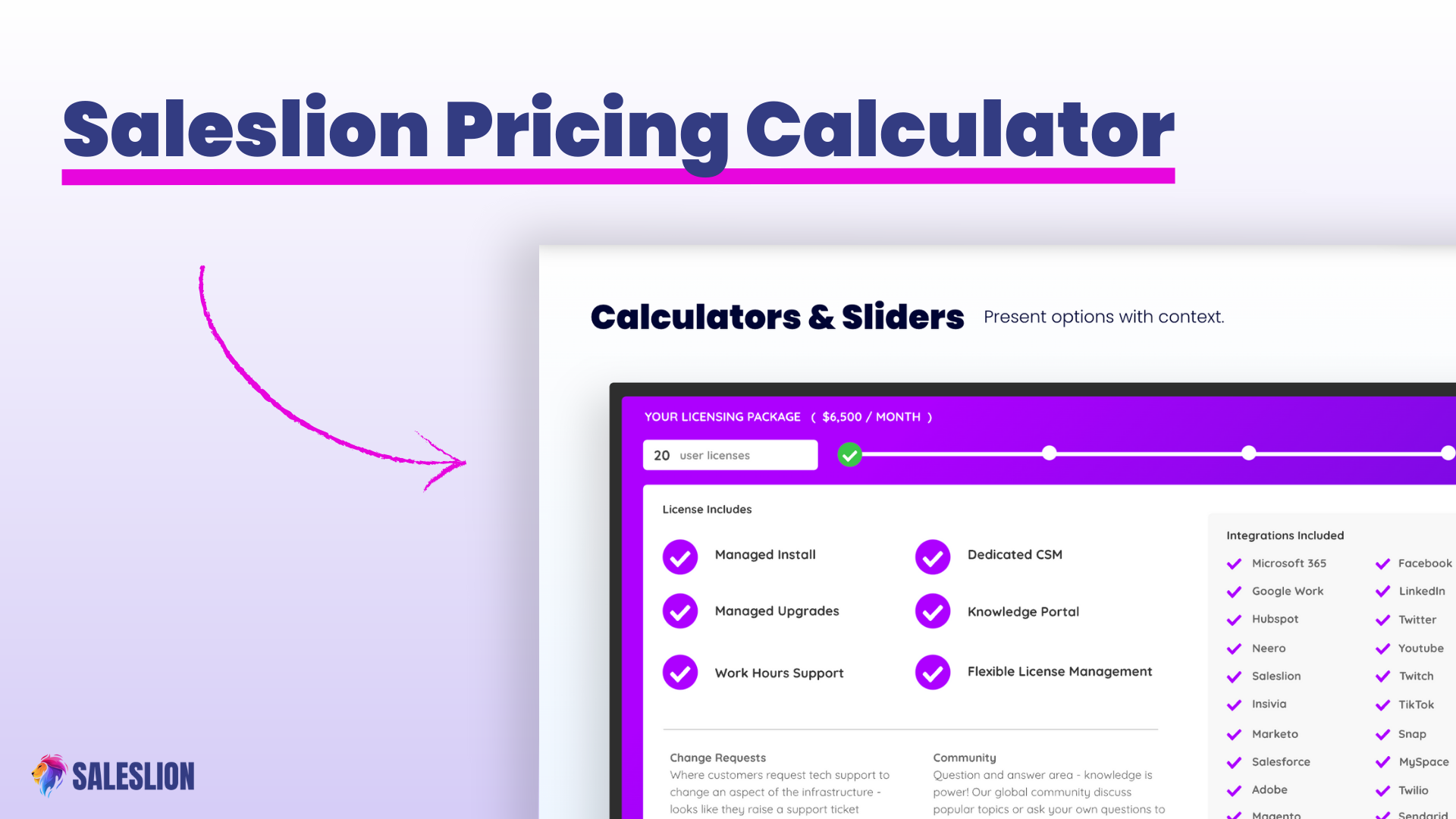Toggle the Salesforce integration checkbox
Screen dimensions: 1456x819
pyautogui.click(x=1234, y=761)
